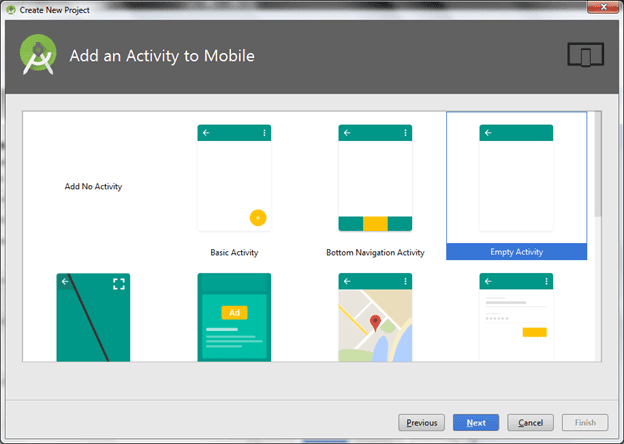Viewport: 624px width, 444px height.
Task: Go back with the Previous button
Action: [x=421, y=423]
